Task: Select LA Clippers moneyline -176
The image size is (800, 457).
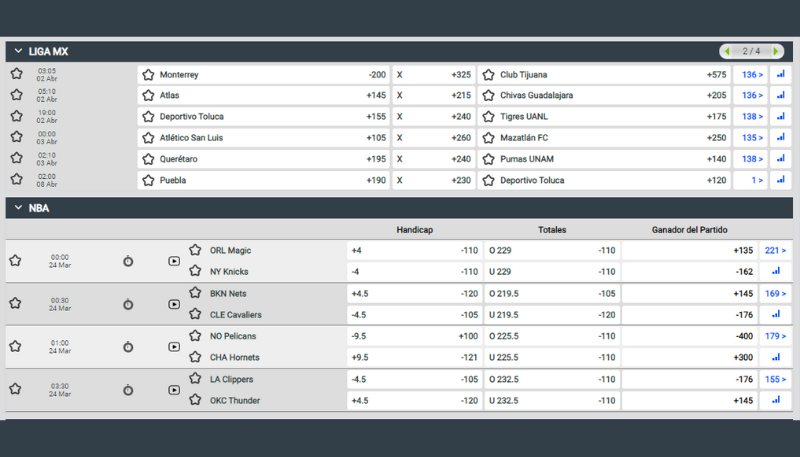Action: coord(688,379)
